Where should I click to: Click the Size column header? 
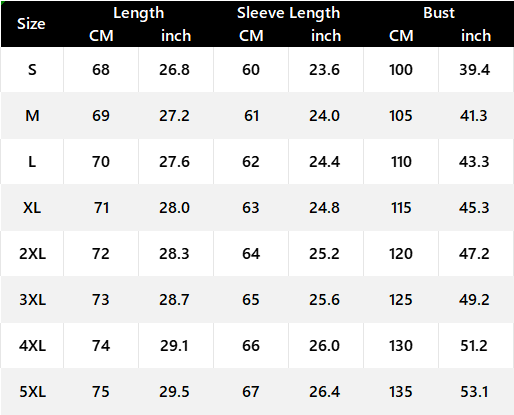click(31, 24)
